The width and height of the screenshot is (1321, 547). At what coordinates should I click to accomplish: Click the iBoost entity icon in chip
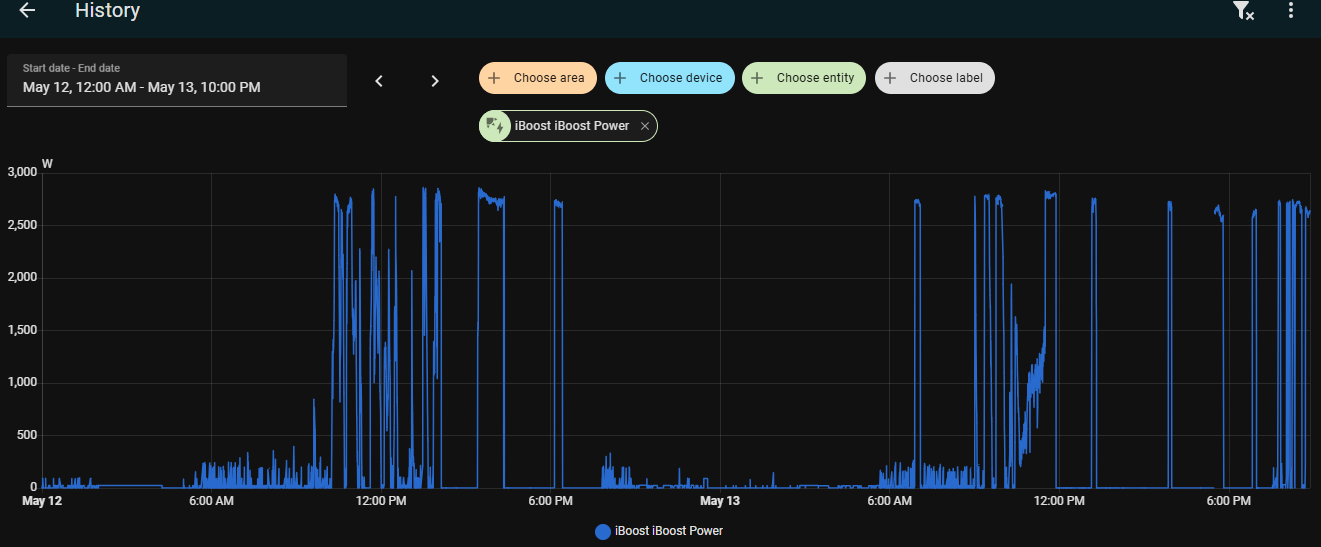pos(494,126)
